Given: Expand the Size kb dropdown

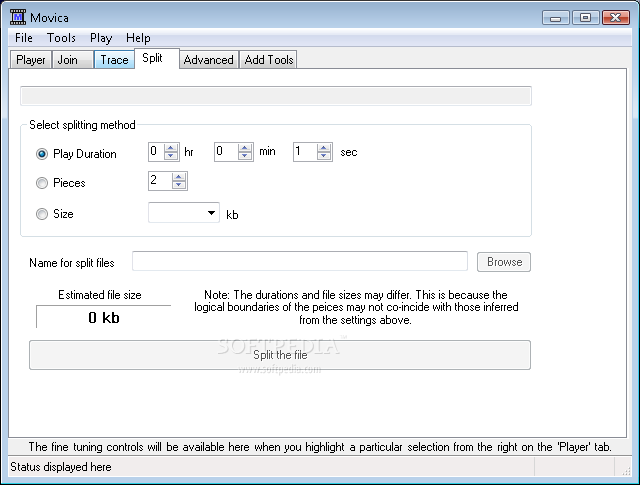Looking at the screenshot, I should tap(211, 213).
